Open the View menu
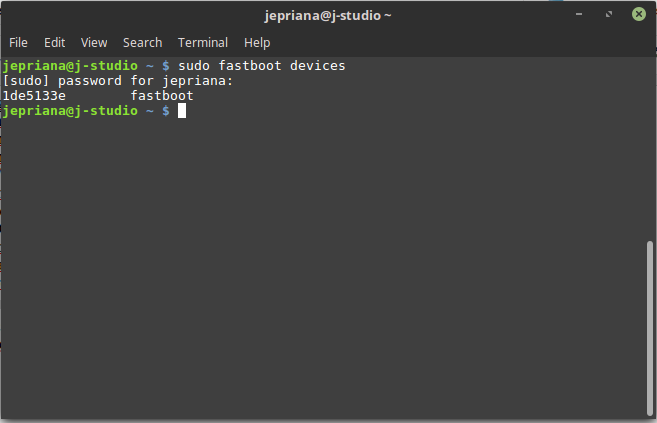Image resolution: width=657 pixels, height=423 pixels. click(94, 42)
